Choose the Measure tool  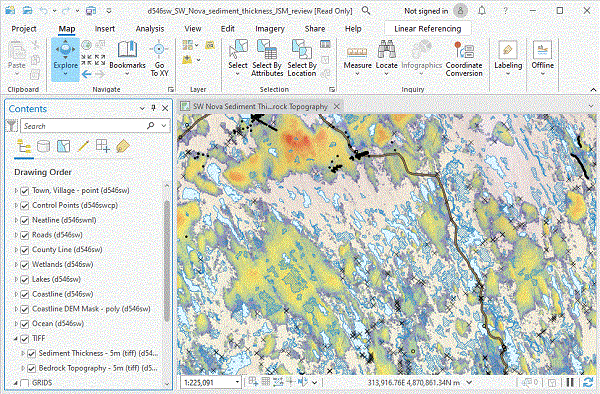[357, 57]
